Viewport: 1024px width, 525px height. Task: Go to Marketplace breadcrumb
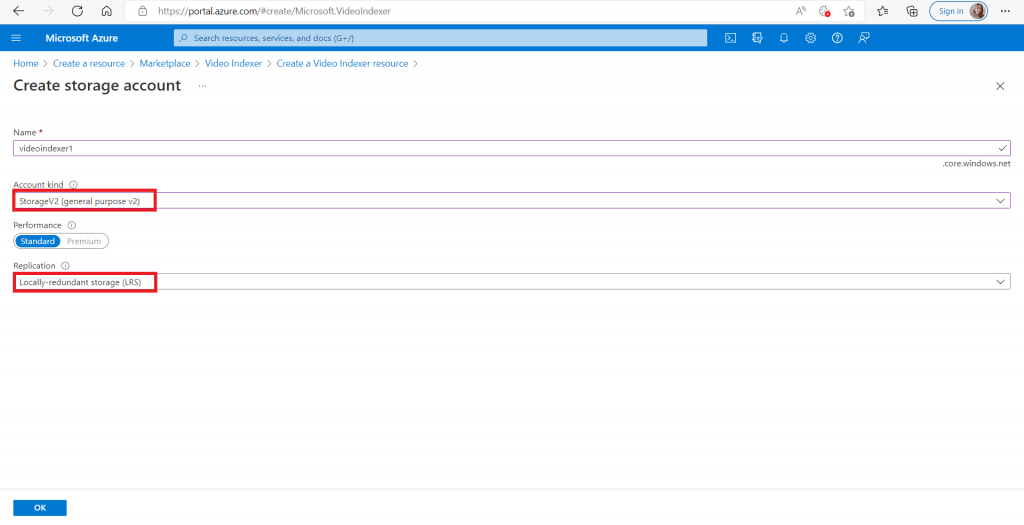click(165, 64)
